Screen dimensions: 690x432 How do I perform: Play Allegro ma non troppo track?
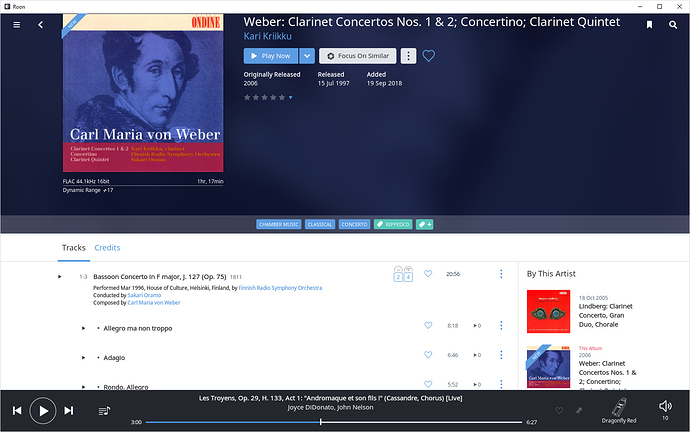point(83,328)
